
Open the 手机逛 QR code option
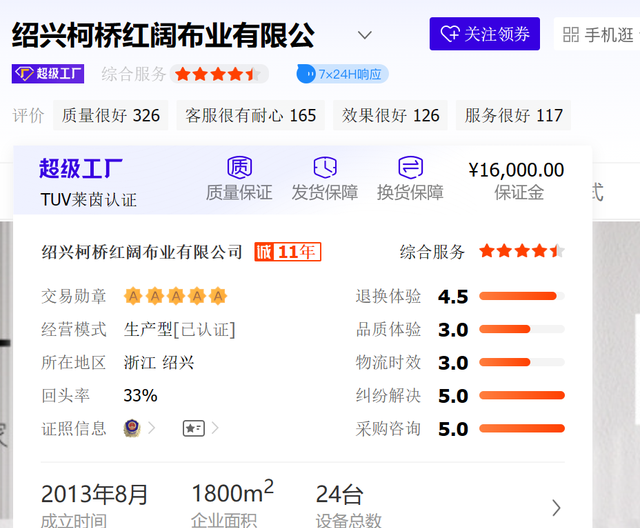[598, 34]
